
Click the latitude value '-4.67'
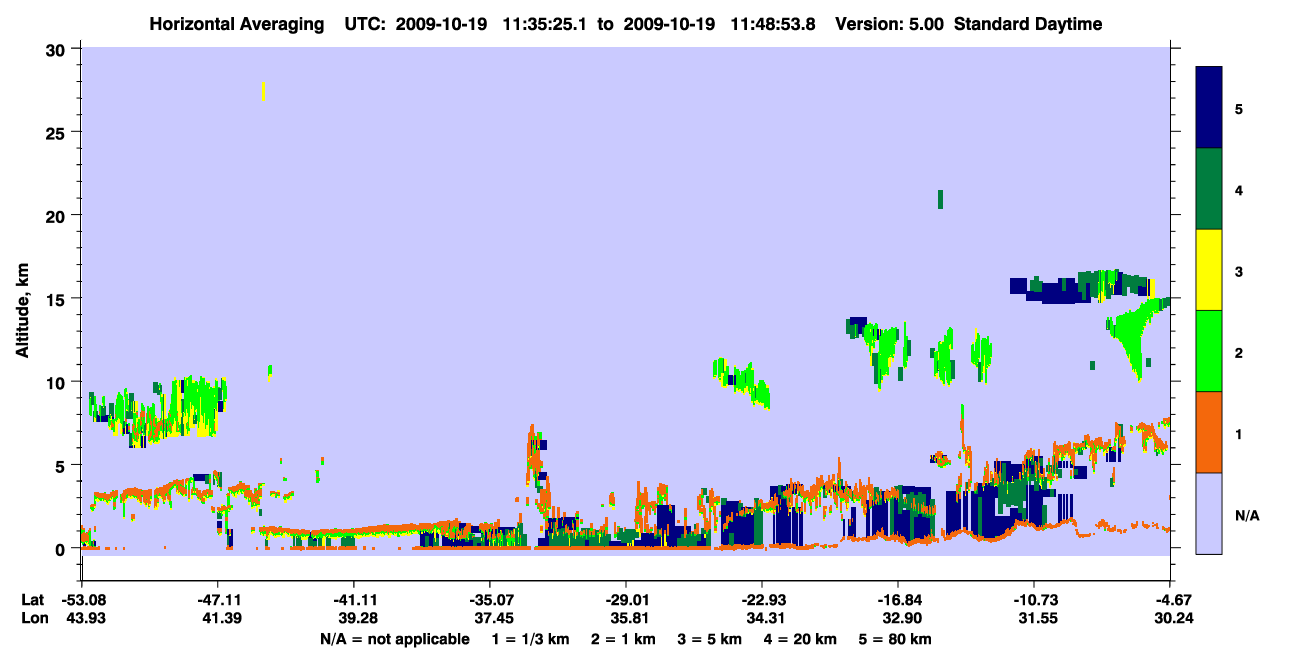[x=1172, y=600]
